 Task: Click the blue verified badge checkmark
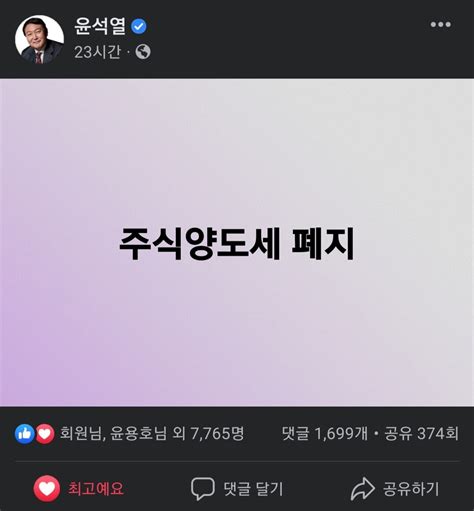click(139, 26)
